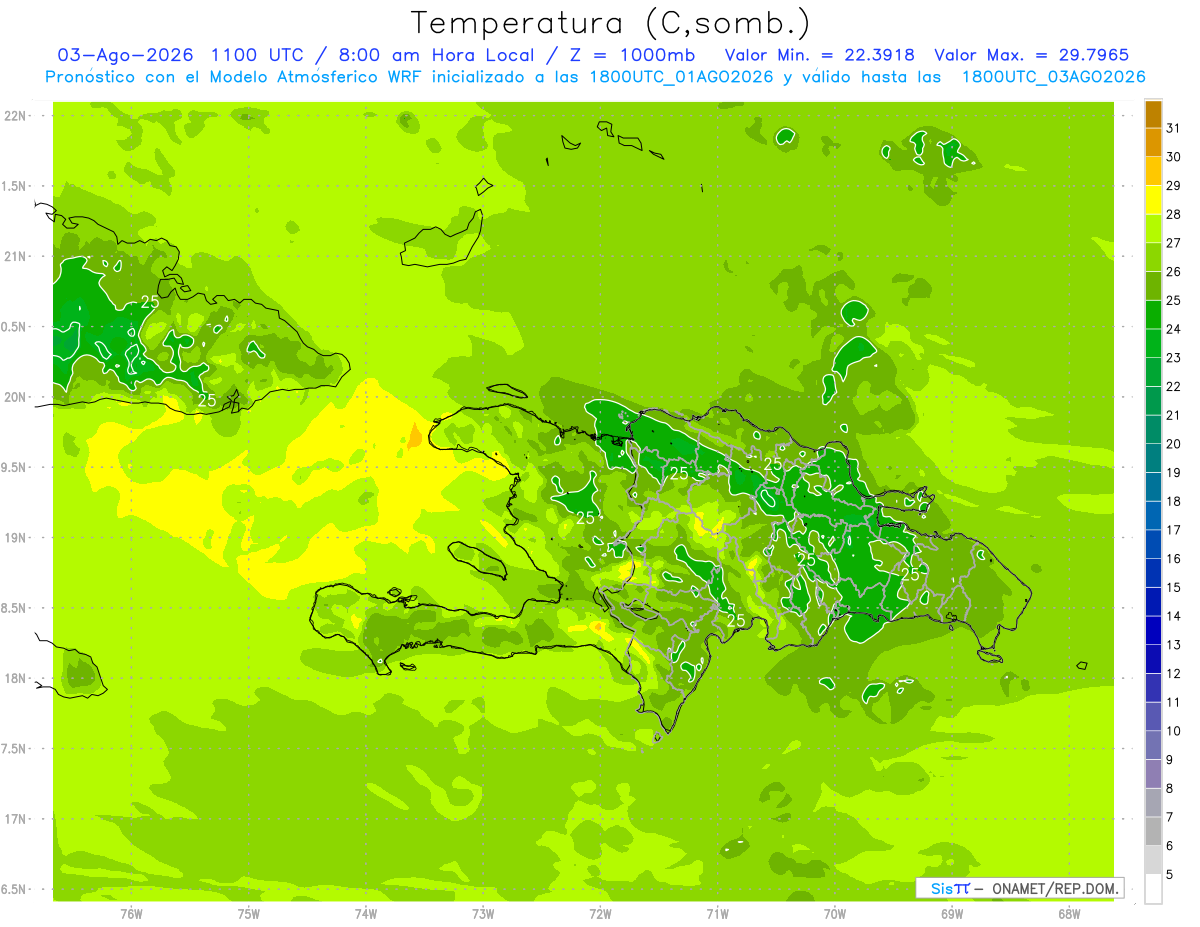1200x927 pixels.
Task: Click the ONAMET/REP.DOM. credit label
Action: (1055, 888)
